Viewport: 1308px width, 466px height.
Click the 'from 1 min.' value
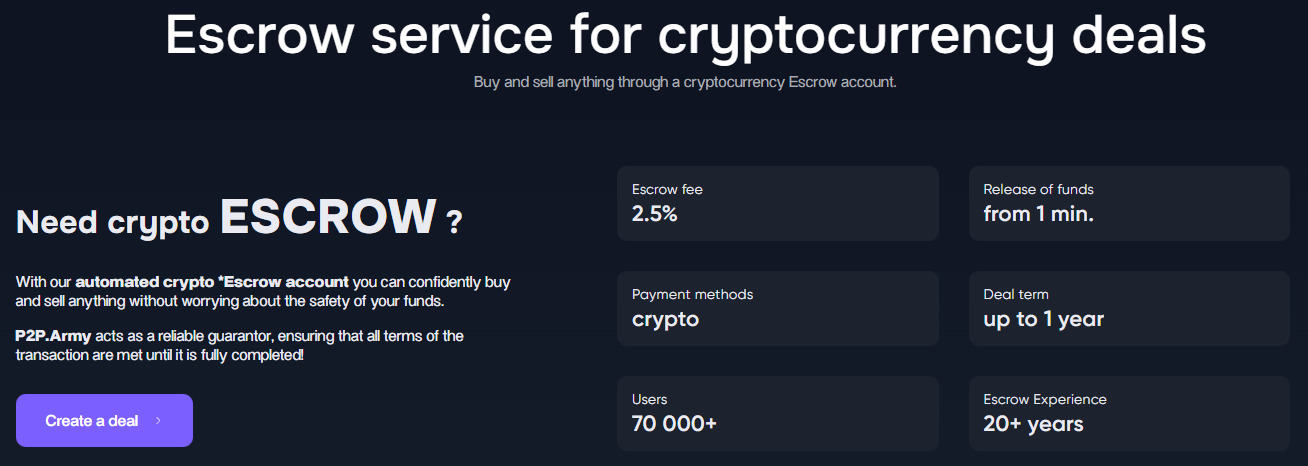tap(1038, 213)
